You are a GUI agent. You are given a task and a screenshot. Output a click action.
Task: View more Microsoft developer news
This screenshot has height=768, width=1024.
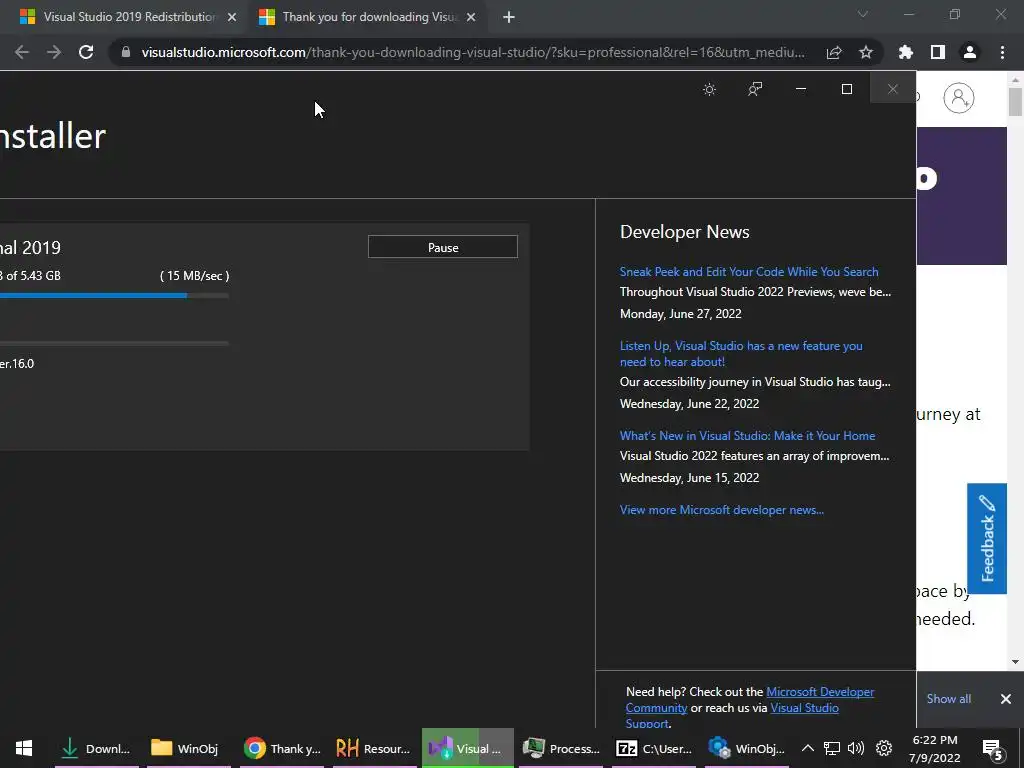(722, 510)
